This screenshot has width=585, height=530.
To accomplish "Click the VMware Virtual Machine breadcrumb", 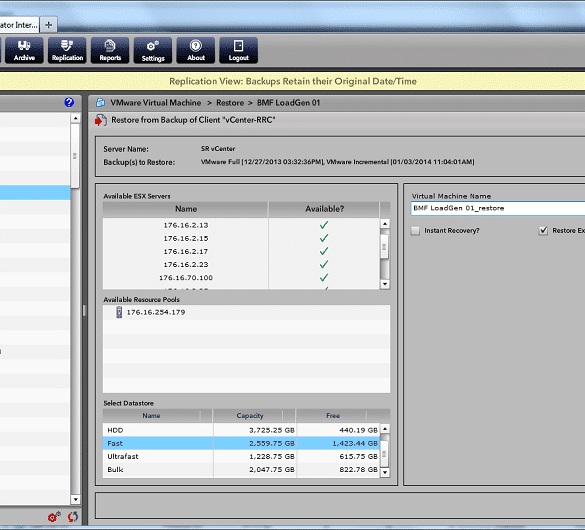I will tap(156, 103).
